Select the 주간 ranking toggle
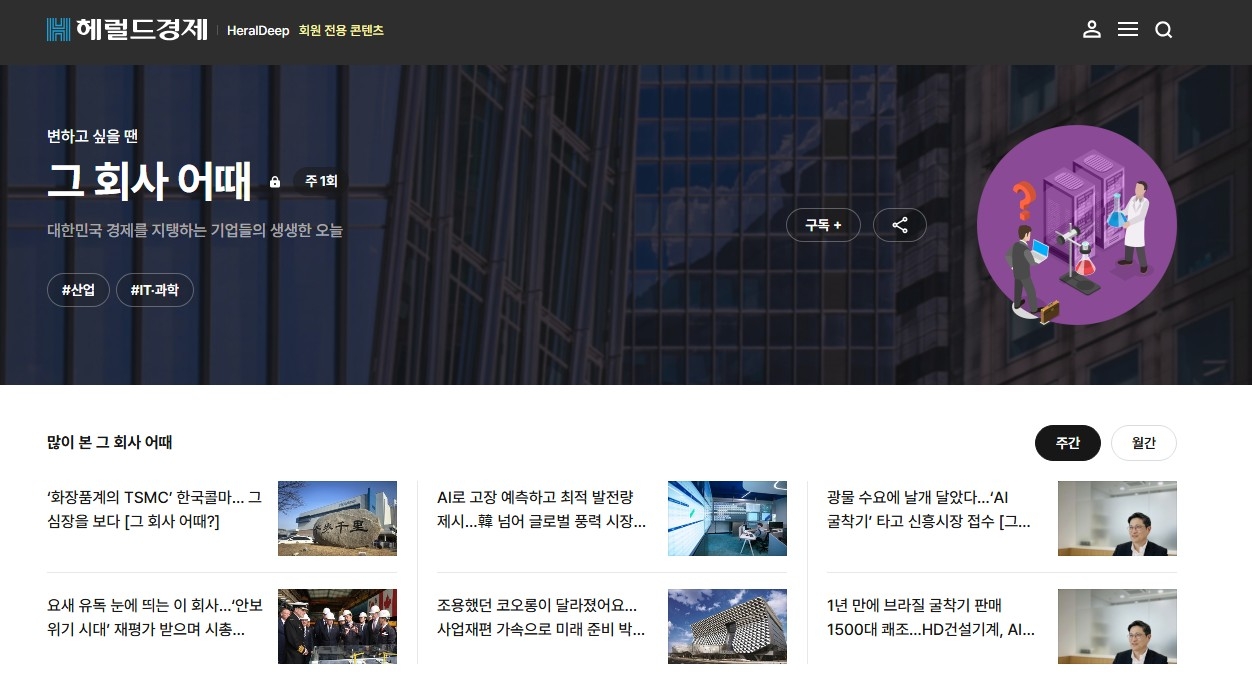 pyautogui.click(x=1068, y=443)
